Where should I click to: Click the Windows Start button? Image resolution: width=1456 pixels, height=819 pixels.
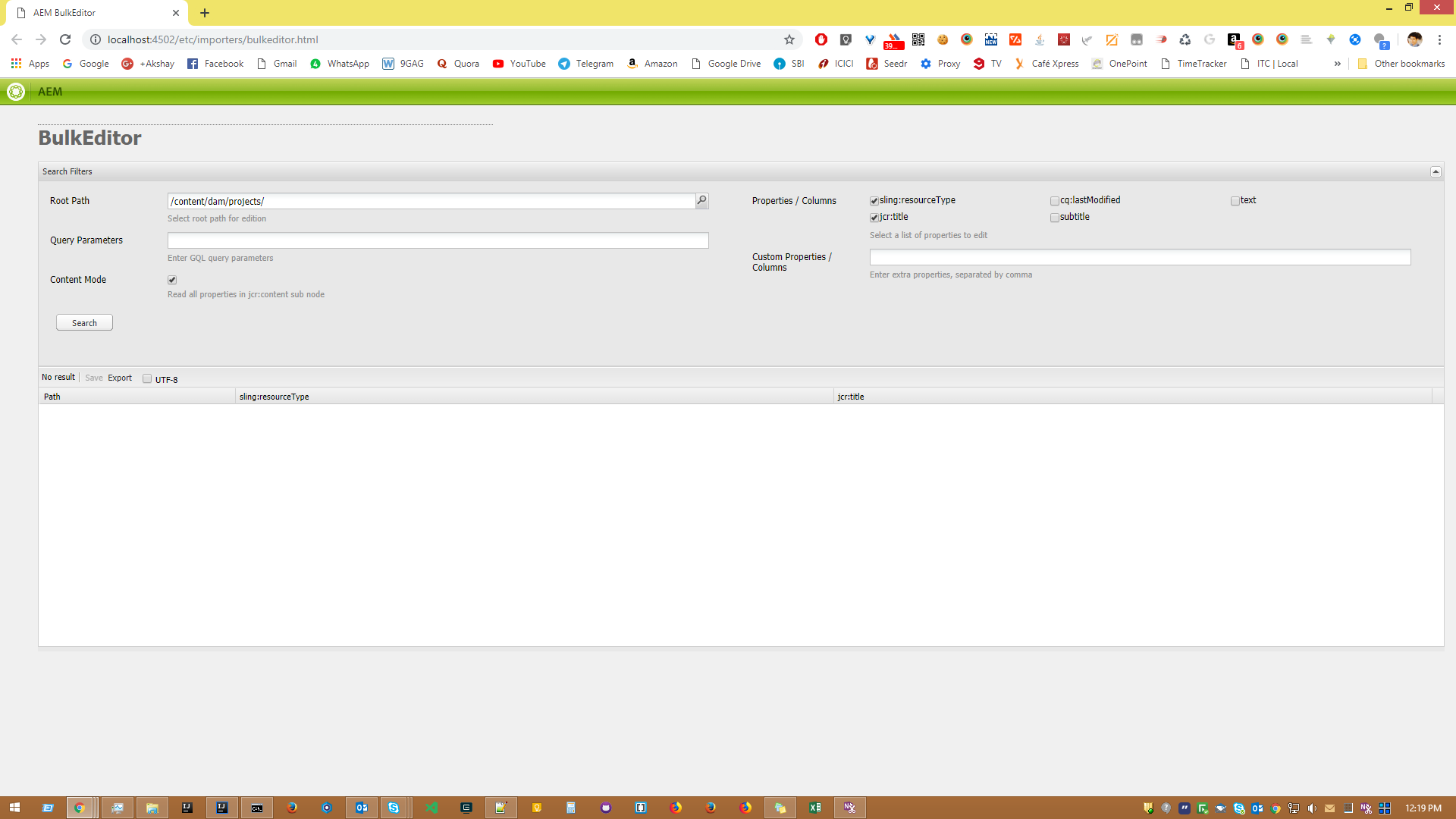[x=14, y=808]
